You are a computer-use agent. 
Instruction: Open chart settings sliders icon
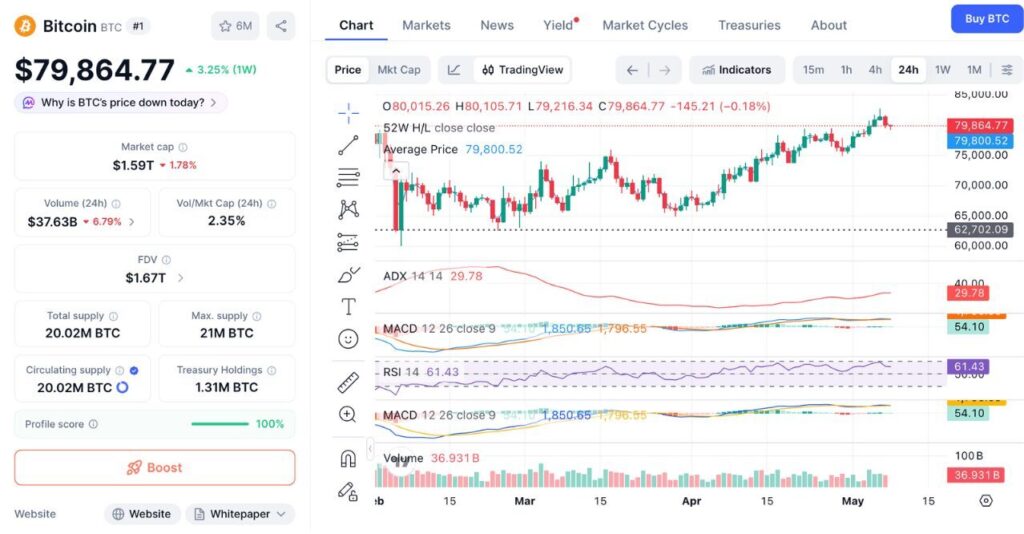pyautogui.click(x=1008, y=70)
